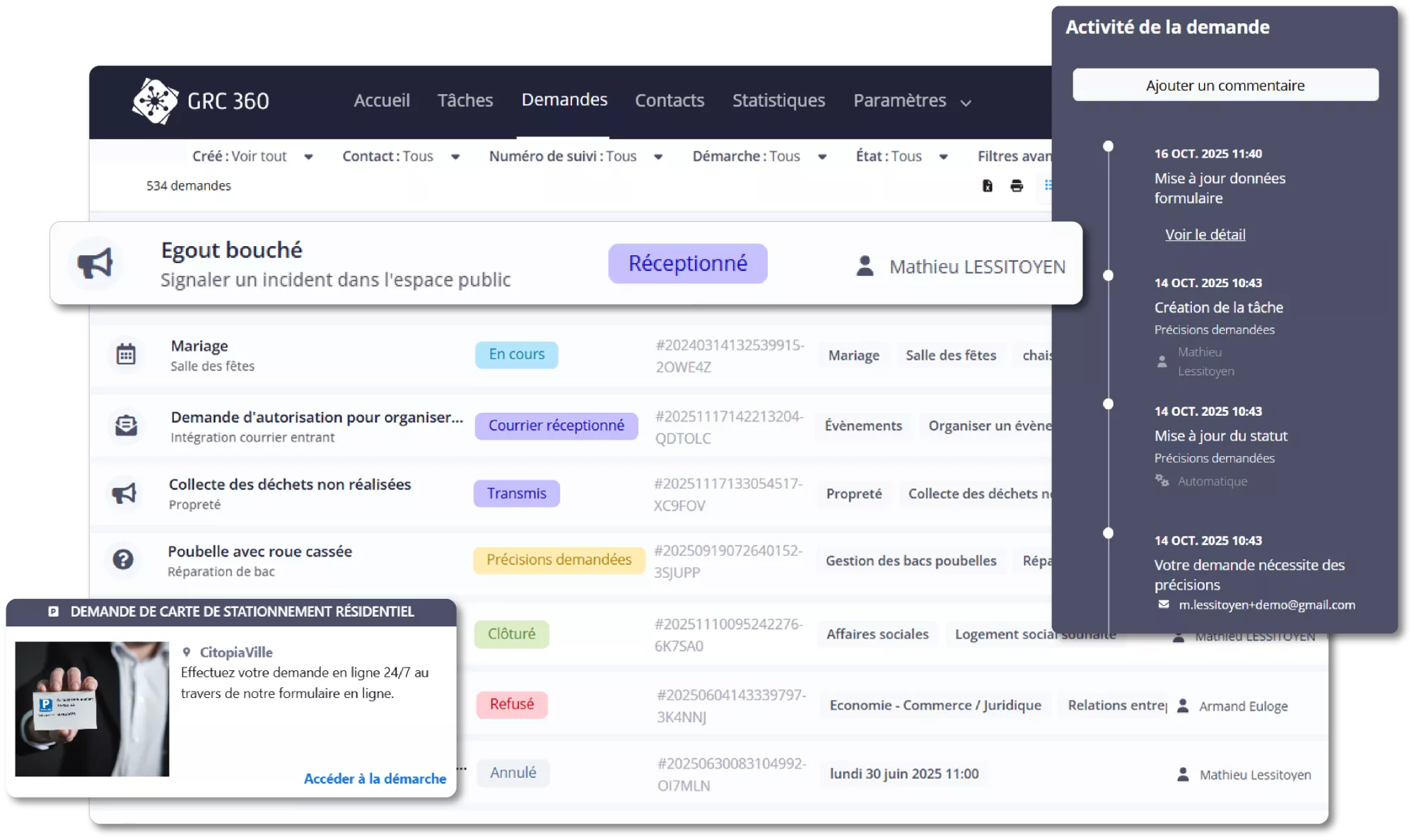Click the question mark icon on Poubelle avec roue cassée
The width and height of the screenshot is (1414, 840).
pyautogui.click(x=125, y=561)
